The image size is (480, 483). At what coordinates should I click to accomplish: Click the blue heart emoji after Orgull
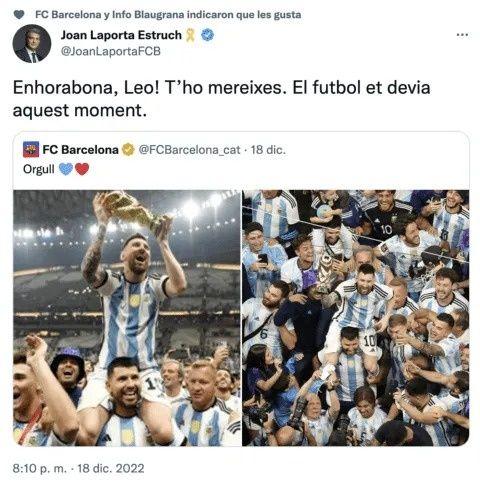pyautogui.click(x=66, y=169)
